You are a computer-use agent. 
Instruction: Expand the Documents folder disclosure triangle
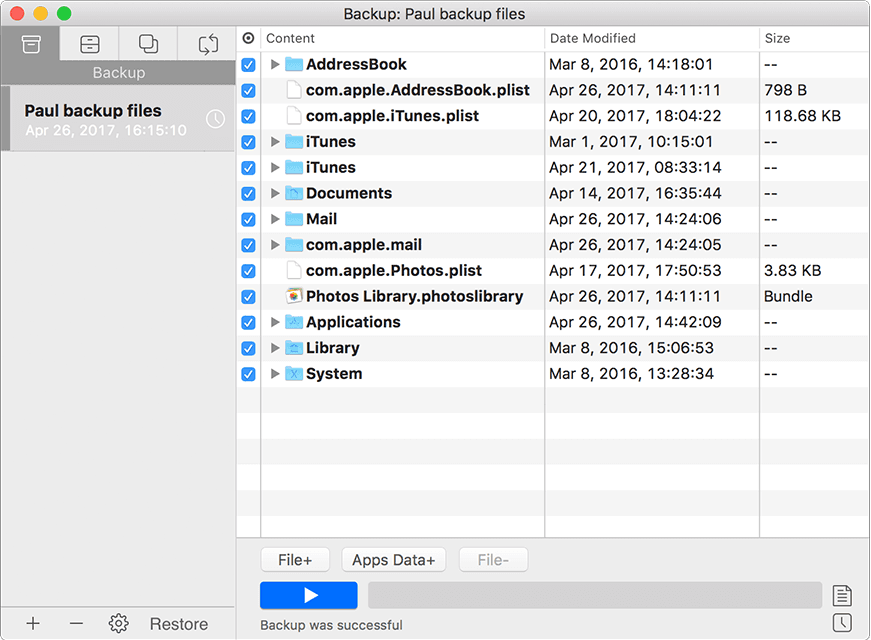coord(275,193)
